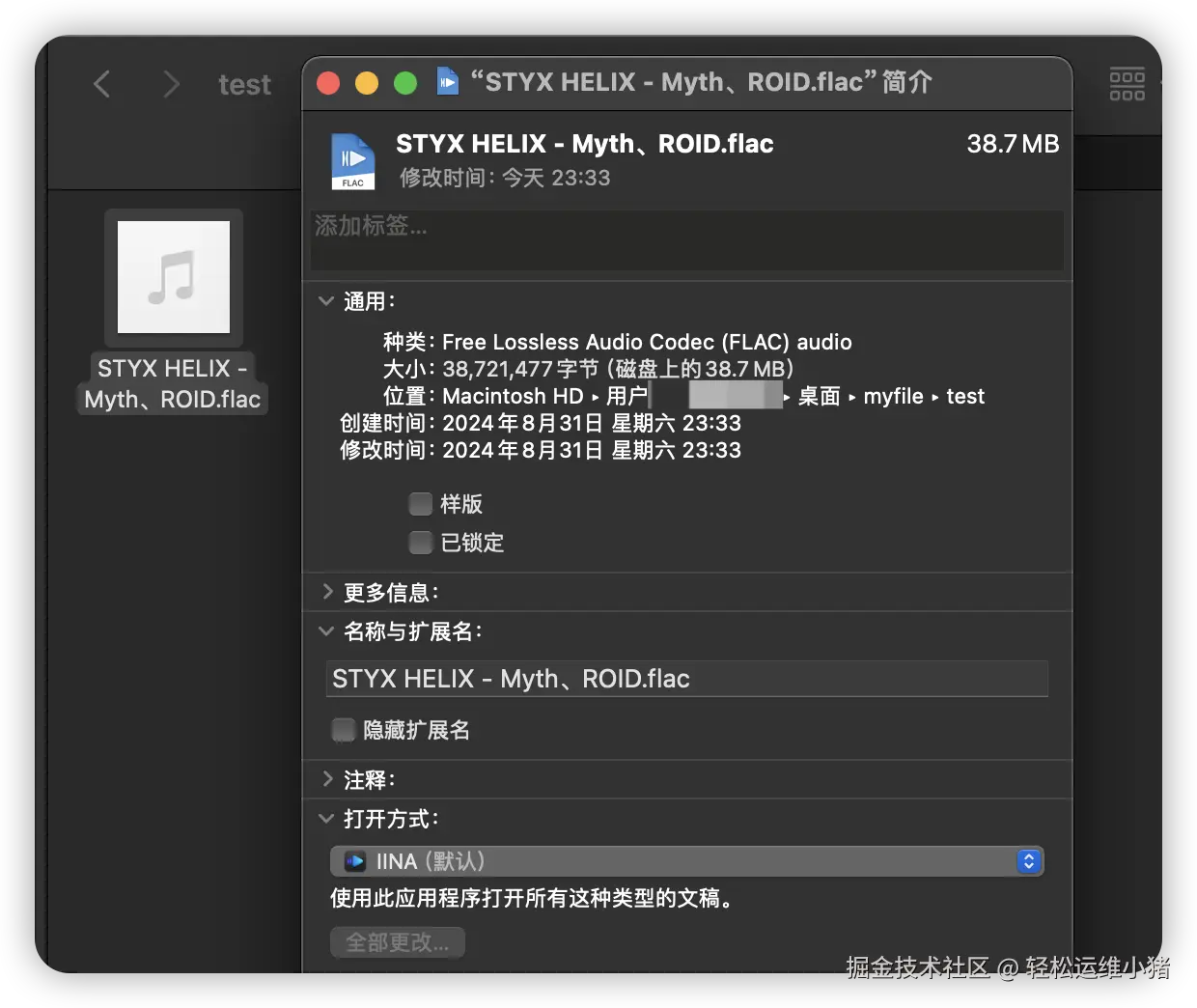Select the STYX HELIX flac file thumbnail in Finder

coord(174,277)
